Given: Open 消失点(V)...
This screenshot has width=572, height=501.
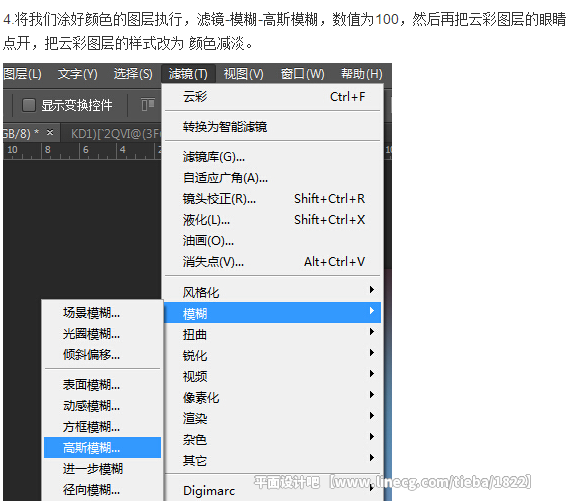Looking at the screenshot, I should 273,262.
